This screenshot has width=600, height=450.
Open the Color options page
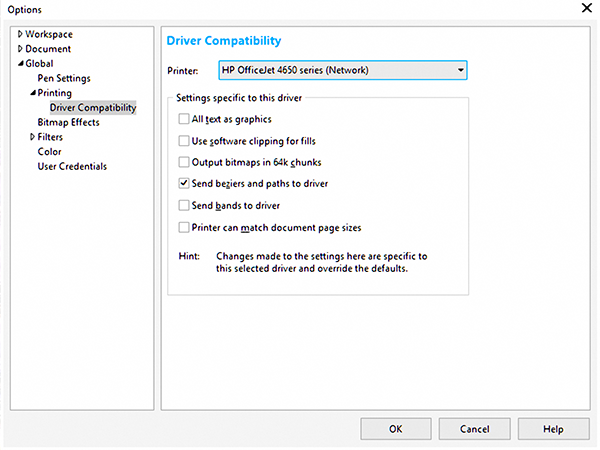(x=49, y=152)
